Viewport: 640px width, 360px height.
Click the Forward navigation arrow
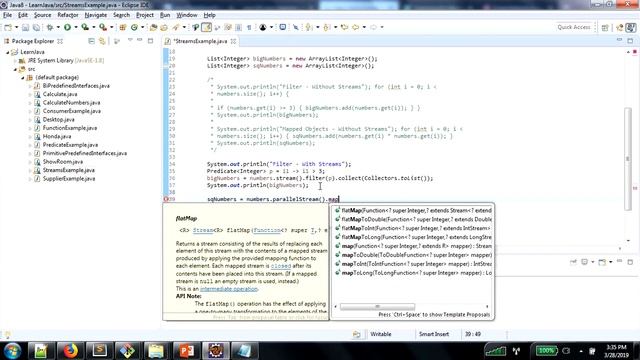373,27
